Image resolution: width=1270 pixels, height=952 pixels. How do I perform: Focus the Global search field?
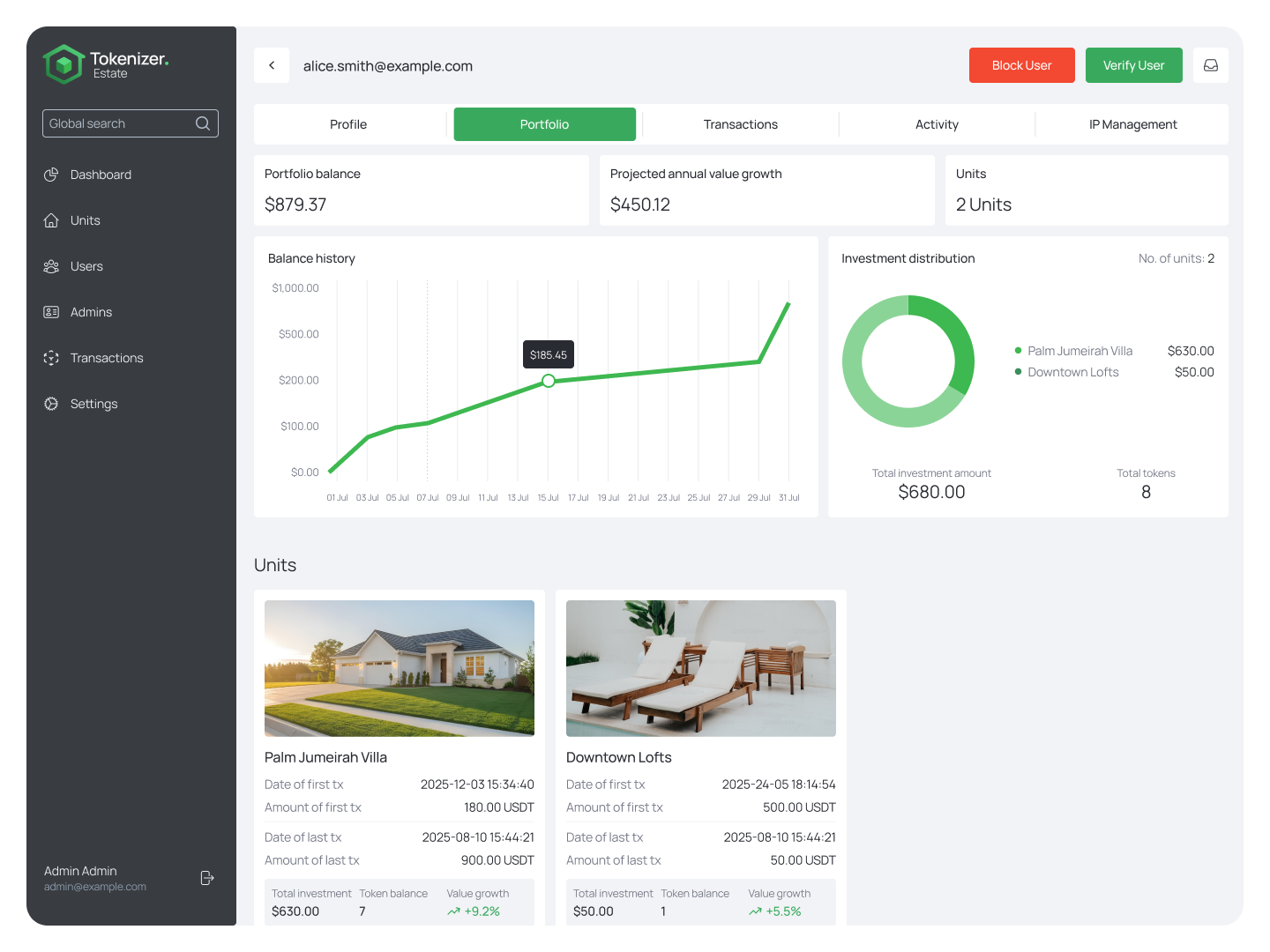coord(119,123)
